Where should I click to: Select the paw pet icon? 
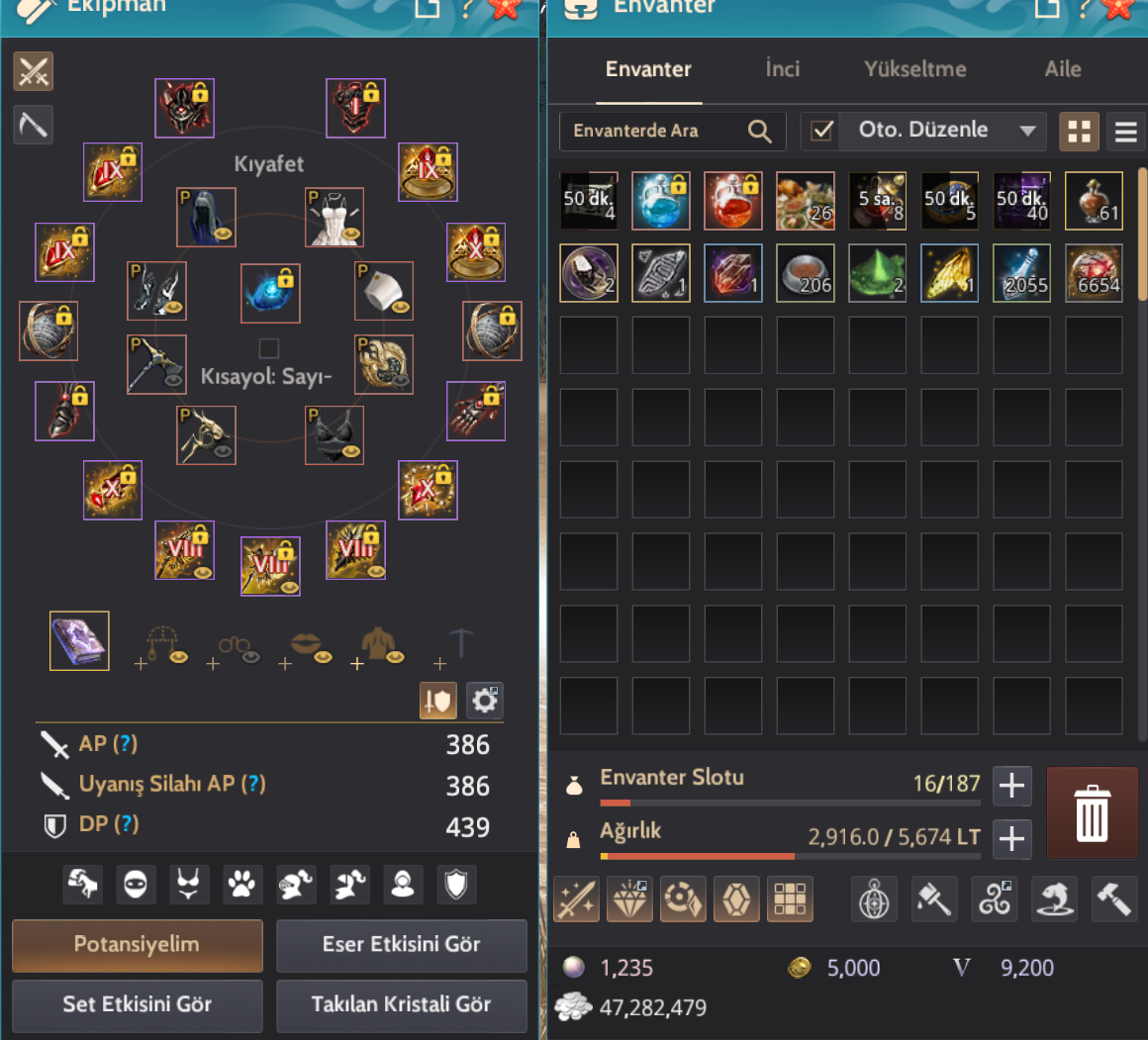[x=241, y=884]
